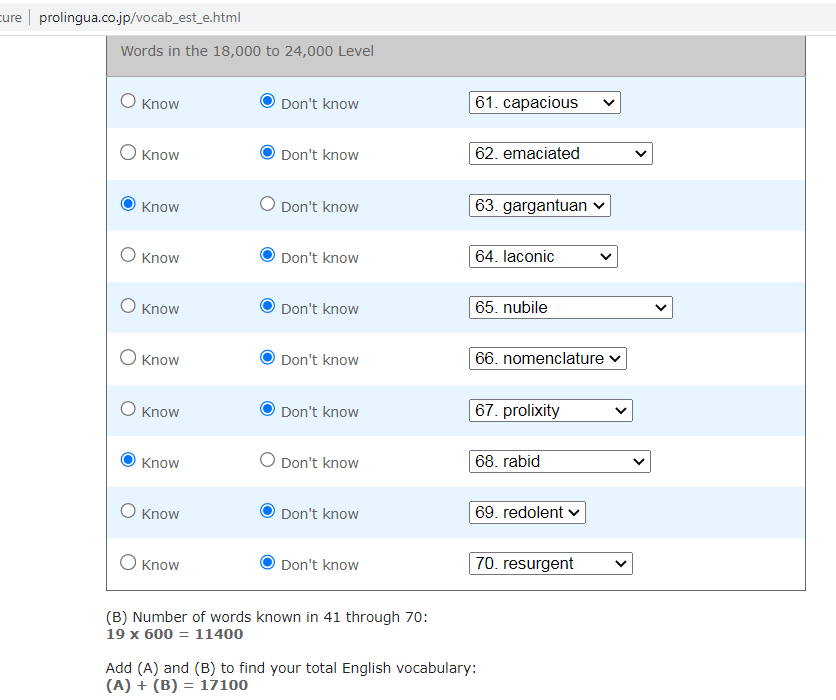The image size is (836, 700).
Task: Expand the 66. nomenclature dropdown
Action: point(547,359)
